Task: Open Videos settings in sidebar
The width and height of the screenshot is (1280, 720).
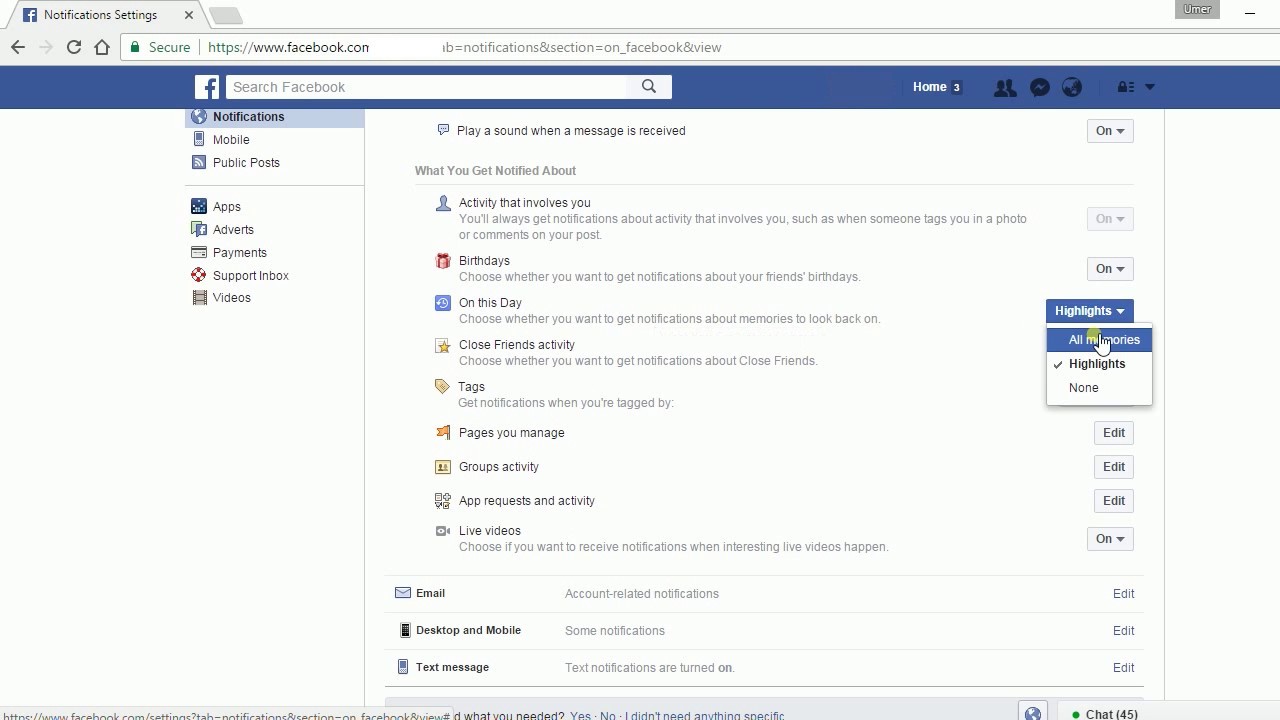Action: 232,298
